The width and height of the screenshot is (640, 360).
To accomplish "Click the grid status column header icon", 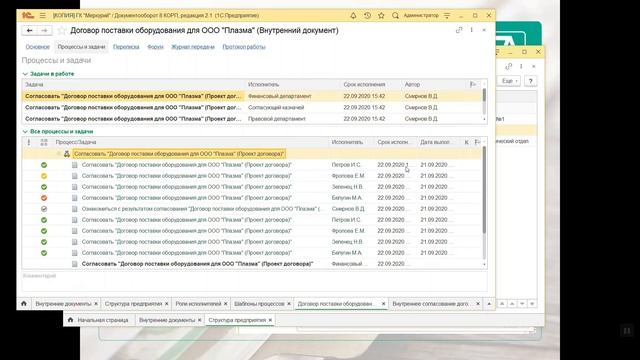I will pos(44,142).
